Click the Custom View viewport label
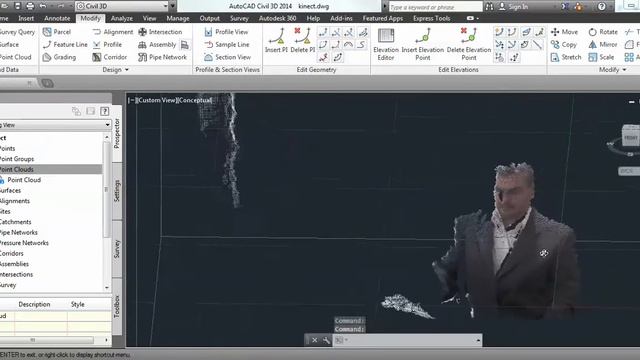 (x=157, y=100)
